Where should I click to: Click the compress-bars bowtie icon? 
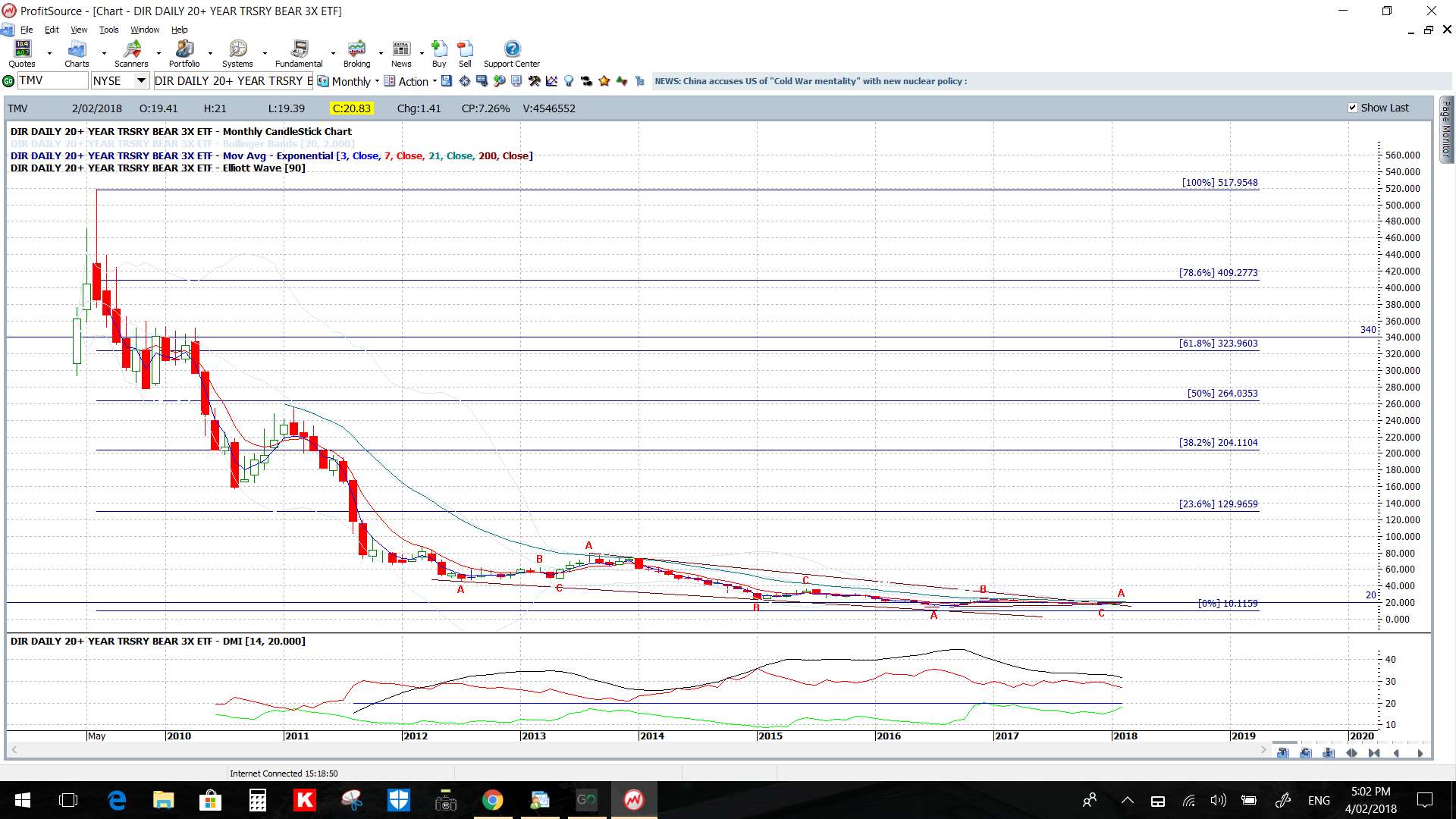(1374, 753)
